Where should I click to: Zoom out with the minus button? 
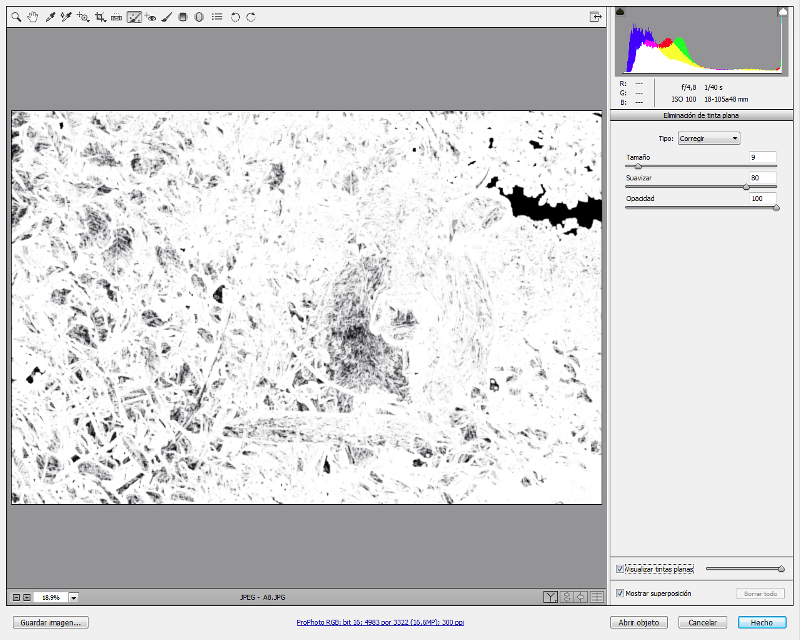[16, 597]
